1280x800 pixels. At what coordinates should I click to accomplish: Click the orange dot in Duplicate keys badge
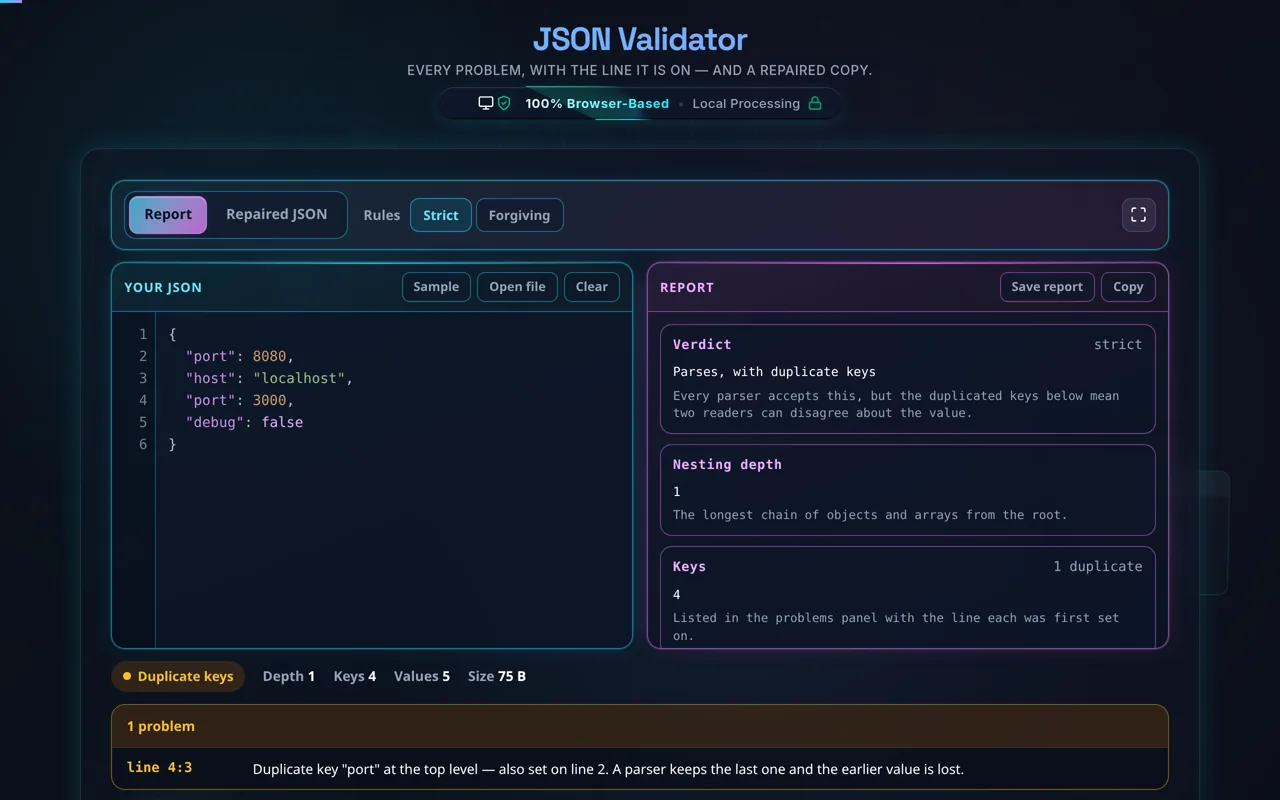(x=127, y=676)
